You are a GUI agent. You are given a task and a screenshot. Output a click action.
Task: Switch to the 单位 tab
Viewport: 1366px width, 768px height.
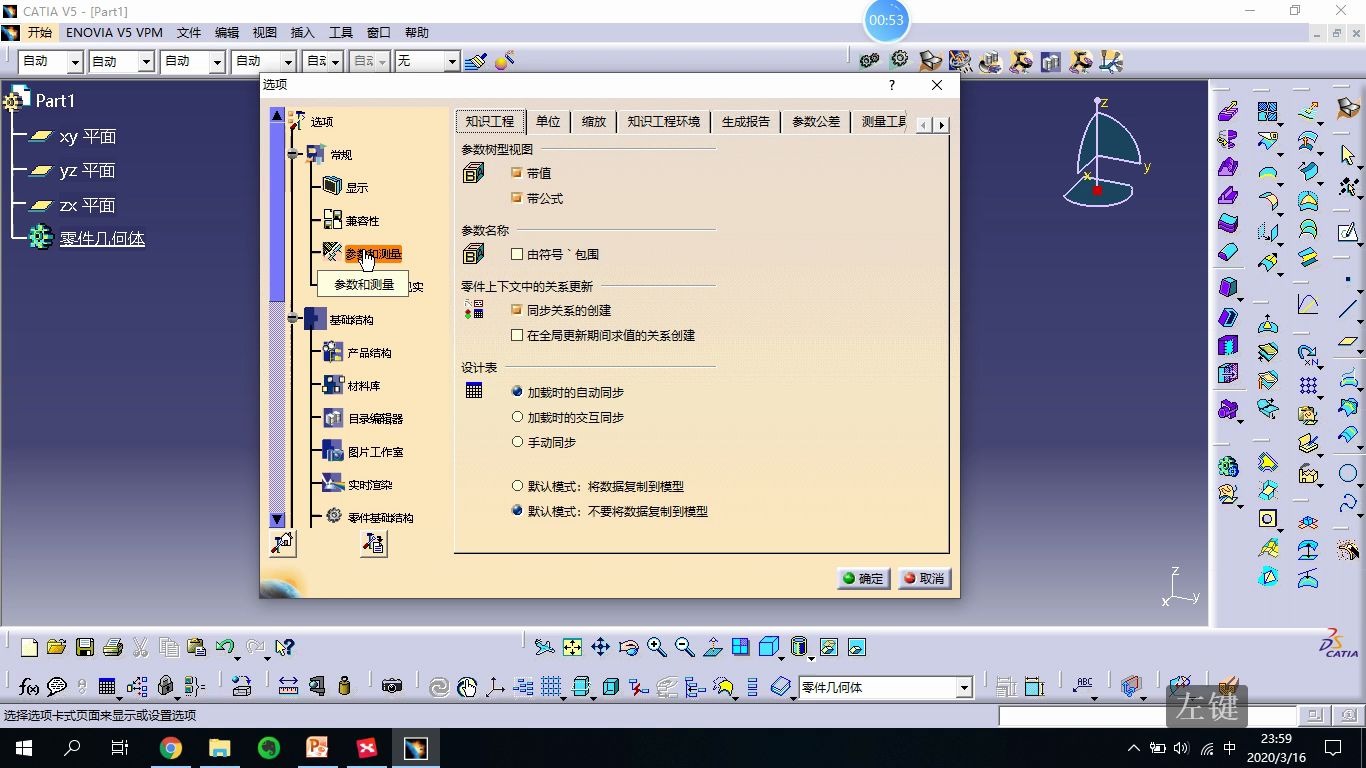[548, 121]
